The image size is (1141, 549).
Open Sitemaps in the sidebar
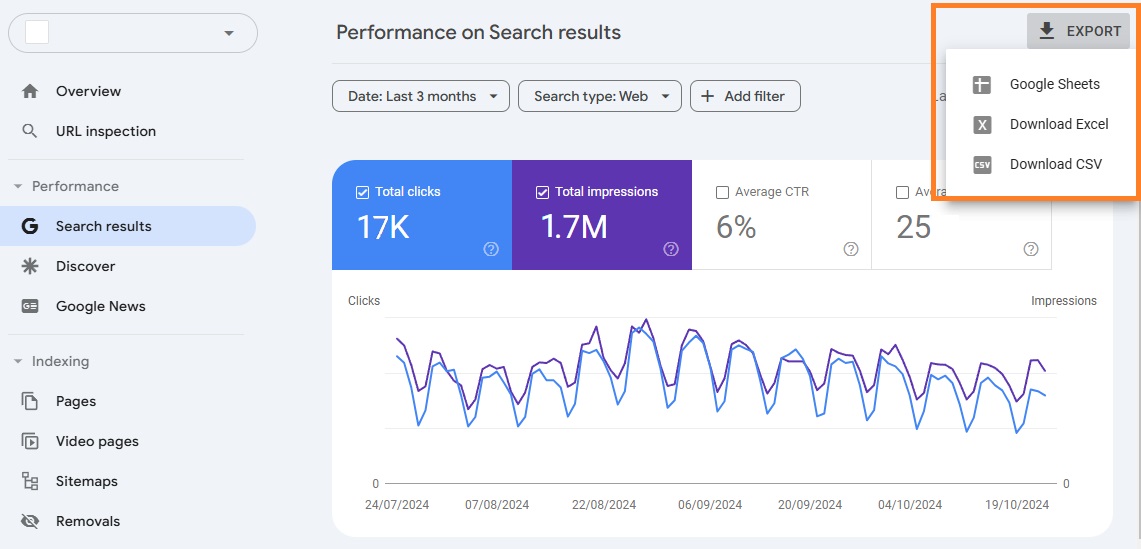(x=87, y=481)
